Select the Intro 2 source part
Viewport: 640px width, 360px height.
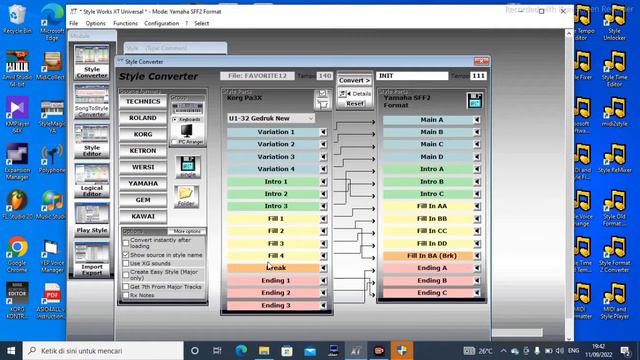coord(273,194)
